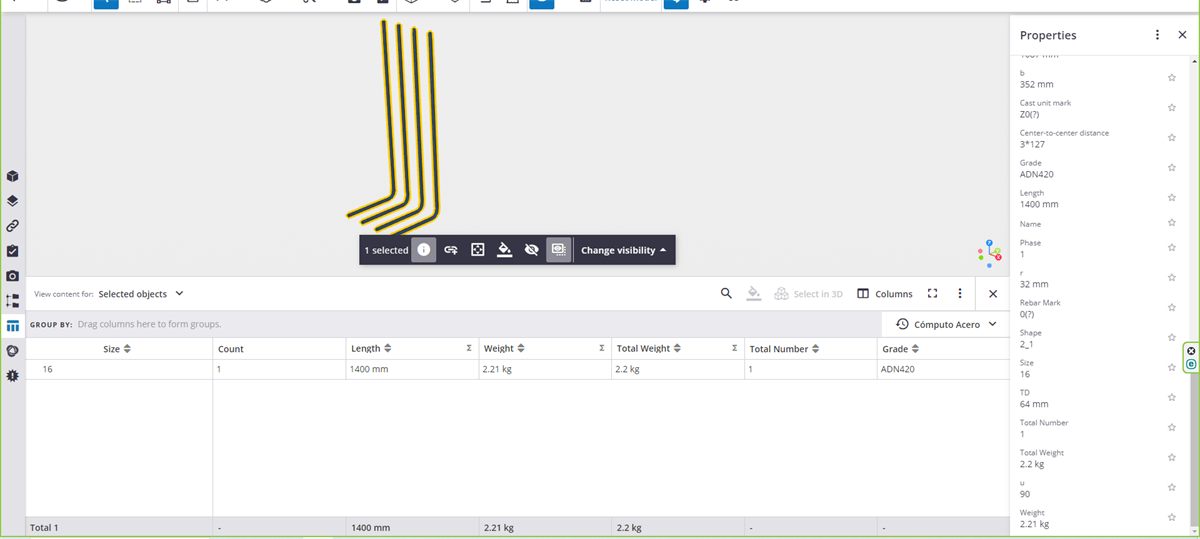Open the Length column sigma aggregation
Screen dimensions: 1200x539
(x=469, y=349)
